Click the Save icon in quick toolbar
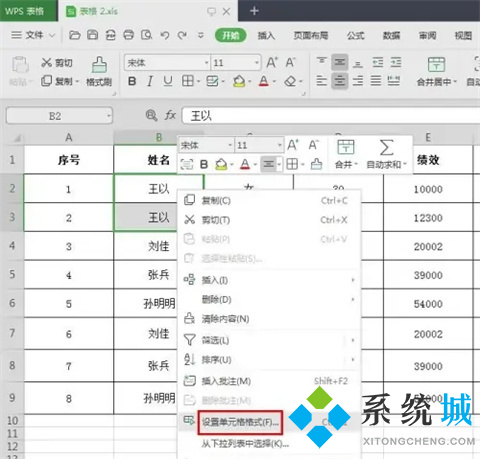Screen dimensions: 480x459 coord(93,35)
